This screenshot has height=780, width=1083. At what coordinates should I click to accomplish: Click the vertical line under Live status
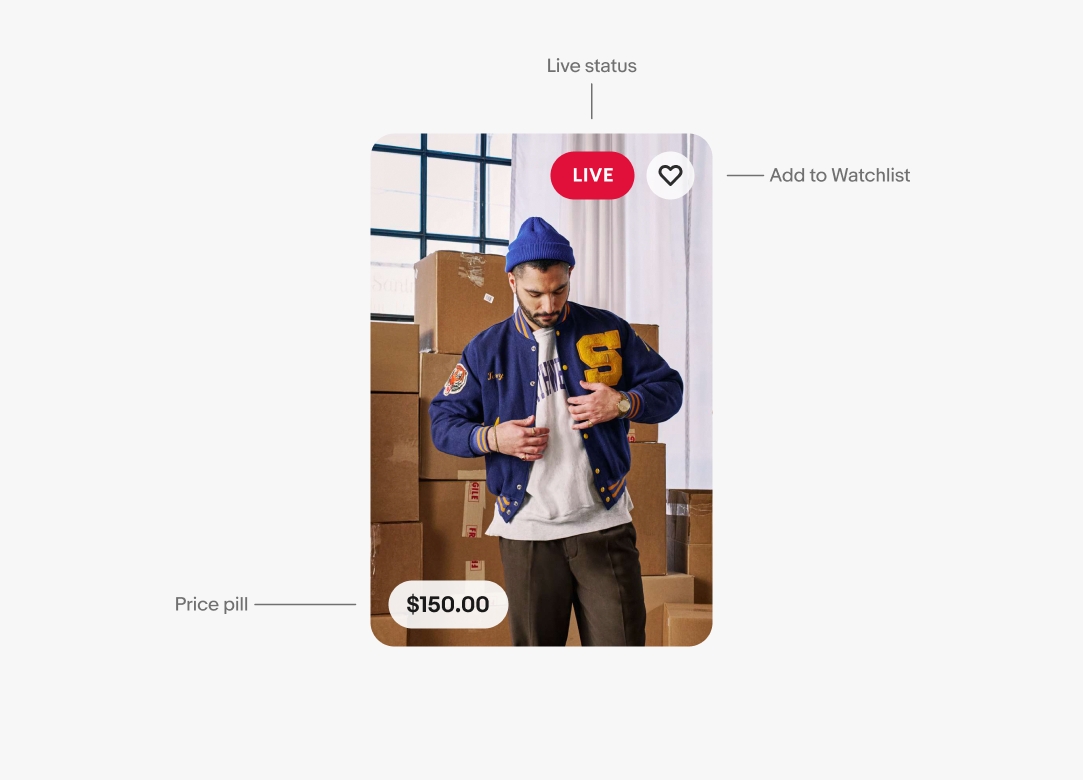592,101
